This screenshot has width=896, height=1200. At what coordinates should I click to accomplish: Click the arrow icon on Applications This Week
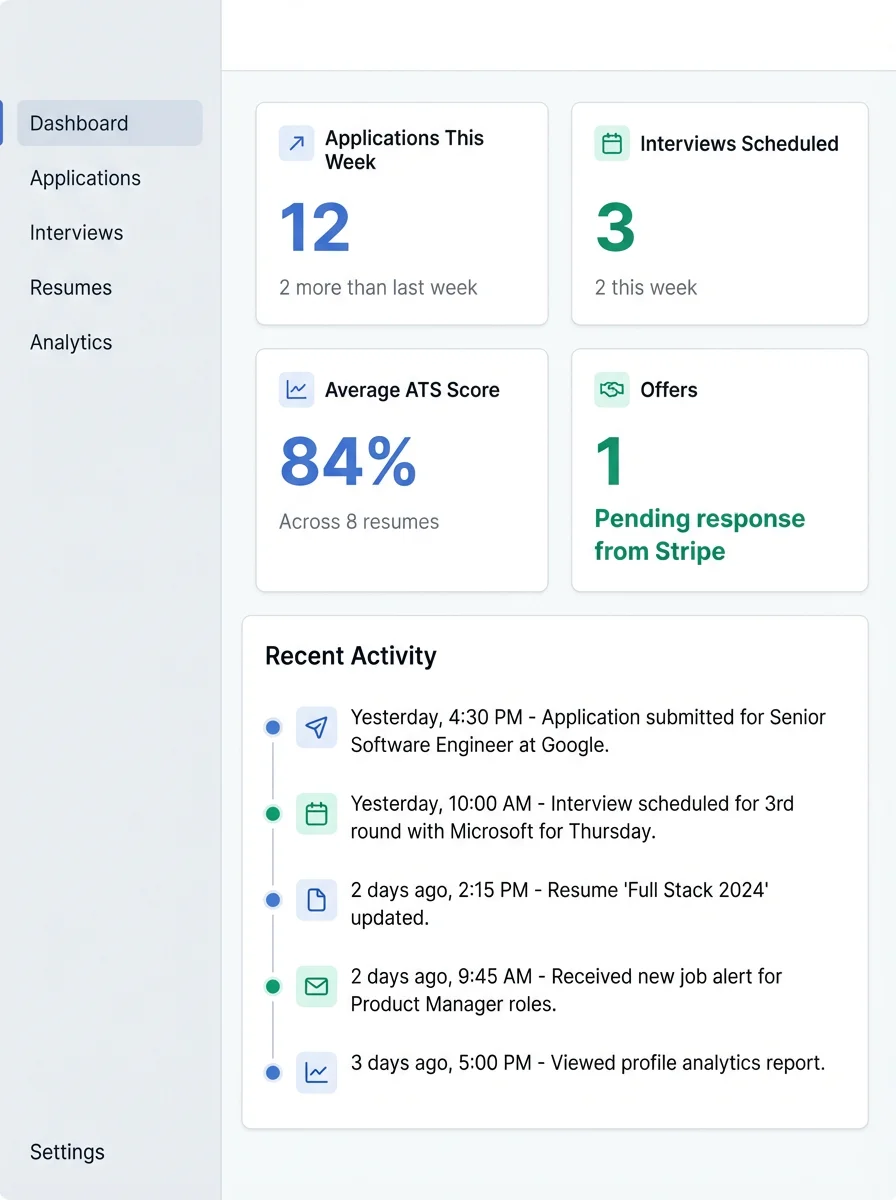(x=296, y=144)
